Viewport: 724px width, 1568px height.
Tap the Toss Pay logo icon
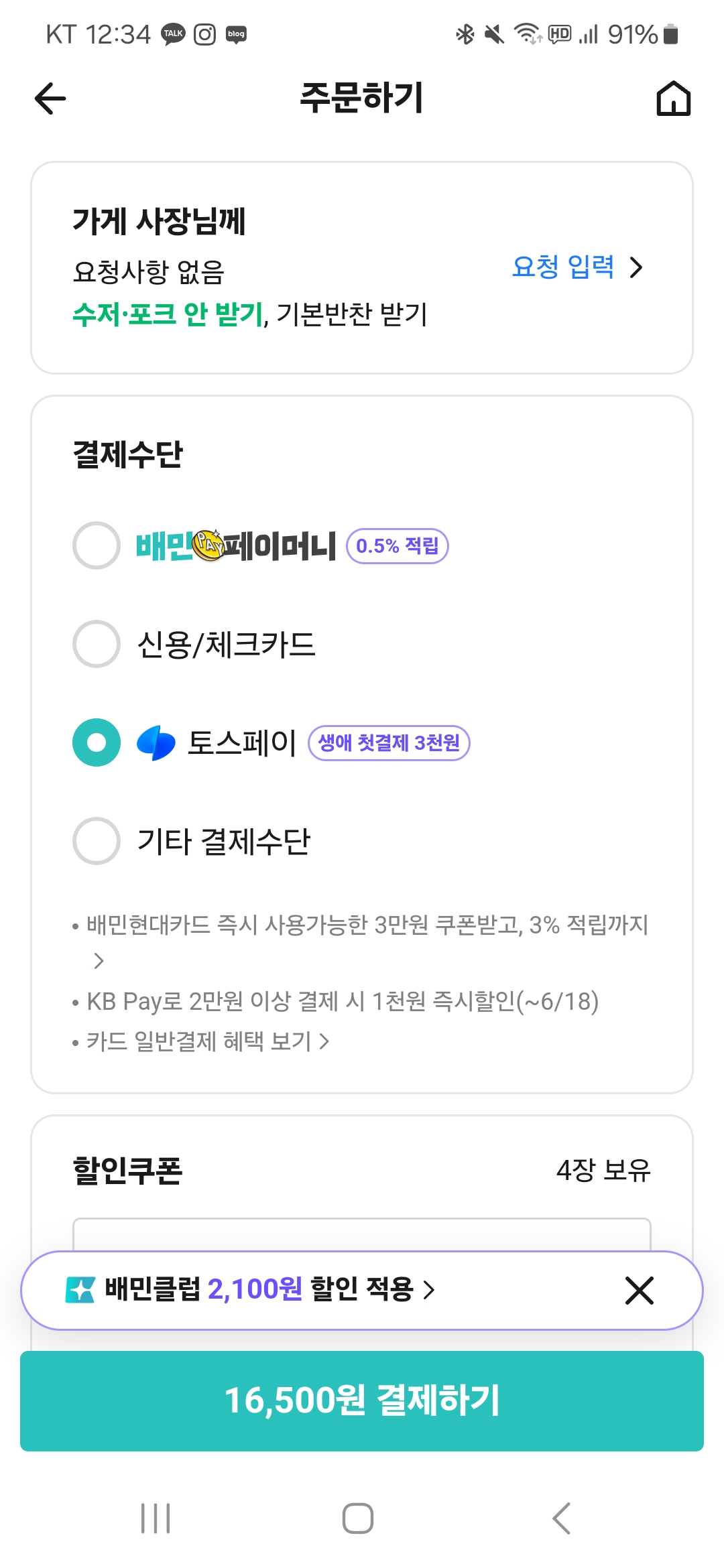pos(156,743)
